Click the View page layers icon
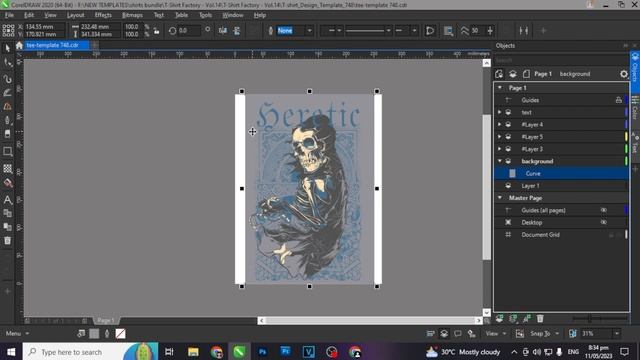 click(513, 74)
